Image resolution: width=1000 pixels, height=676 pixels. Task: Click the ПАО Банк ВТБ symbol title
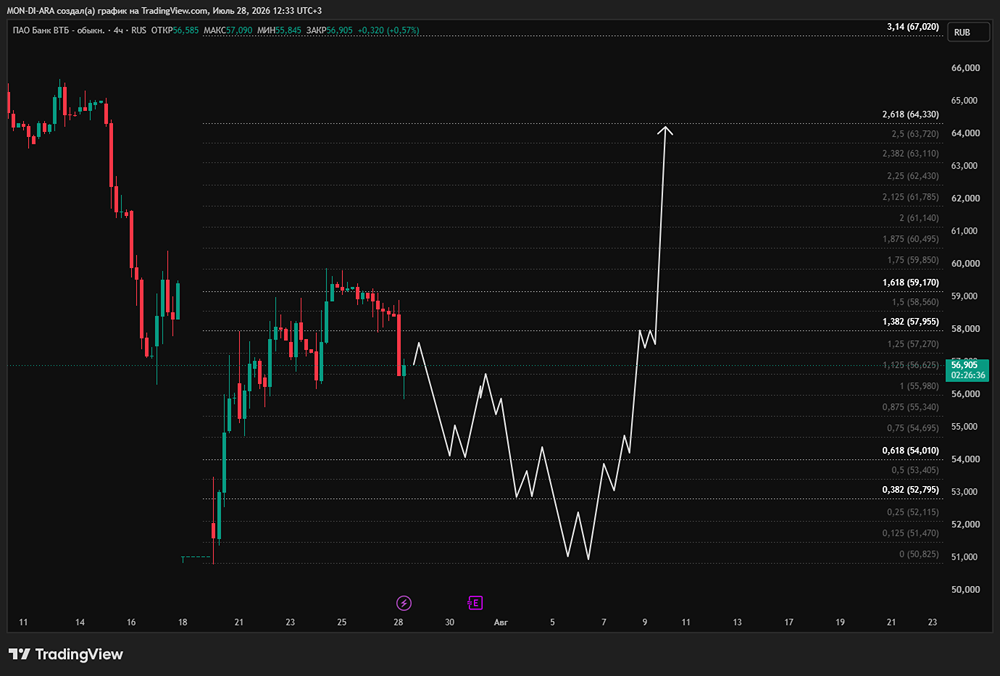pos(58,30)
